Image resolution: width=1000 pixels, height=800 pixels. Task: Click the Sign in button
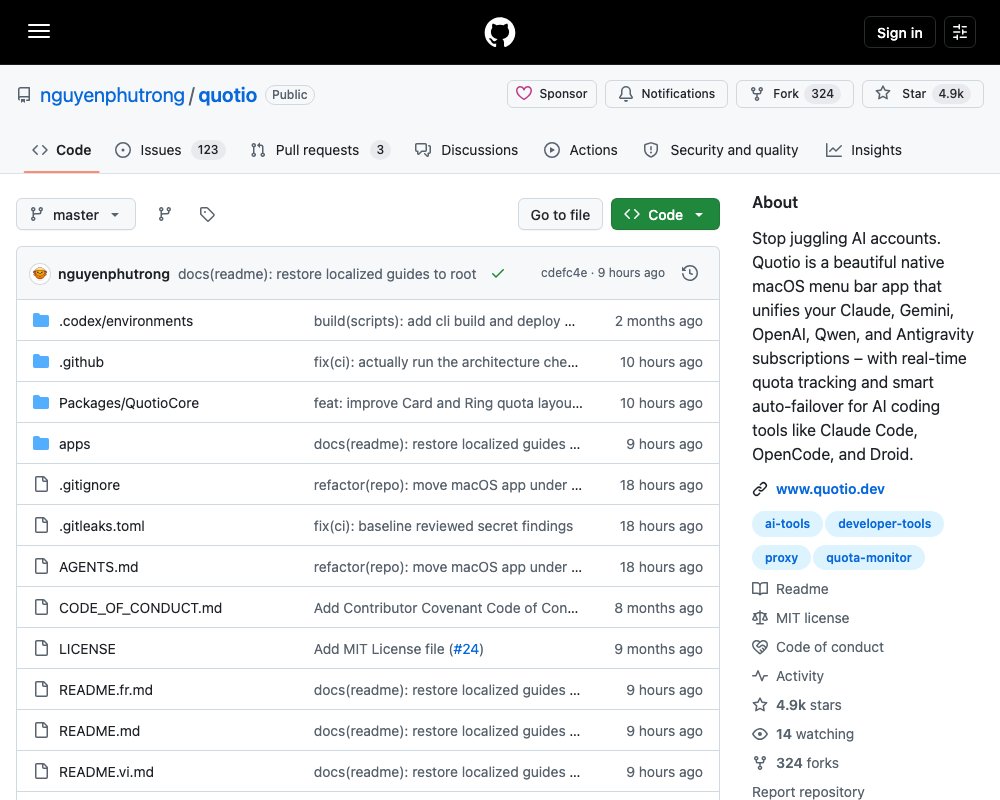point(899,32)
